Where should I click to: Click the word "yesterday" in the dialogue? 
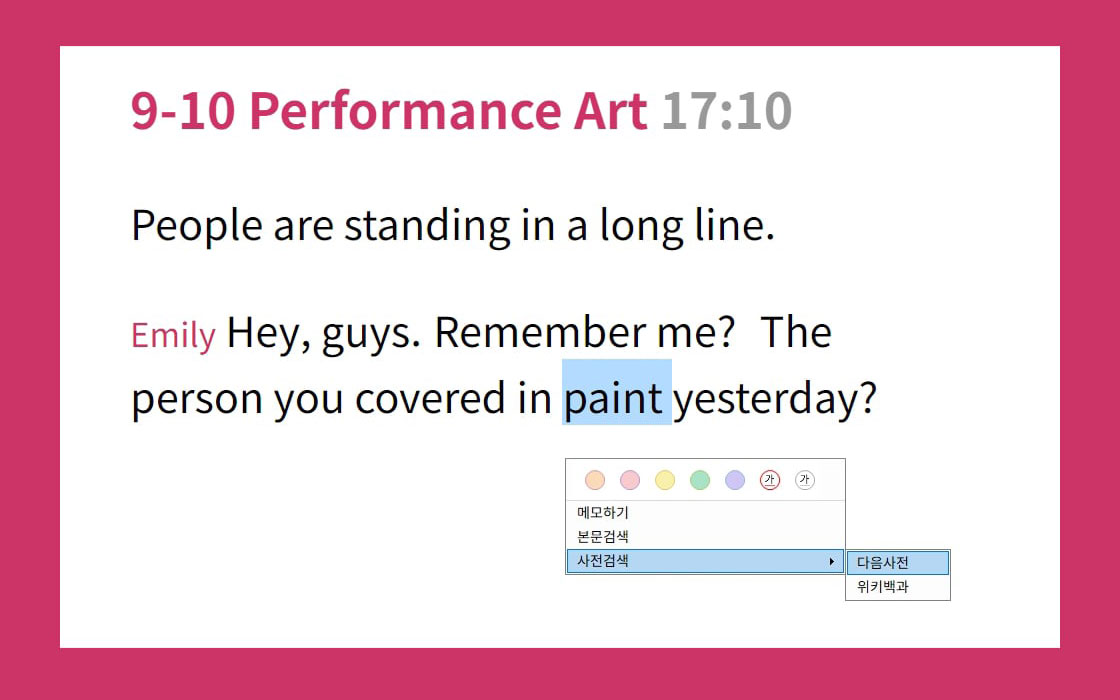pos(774,398)
